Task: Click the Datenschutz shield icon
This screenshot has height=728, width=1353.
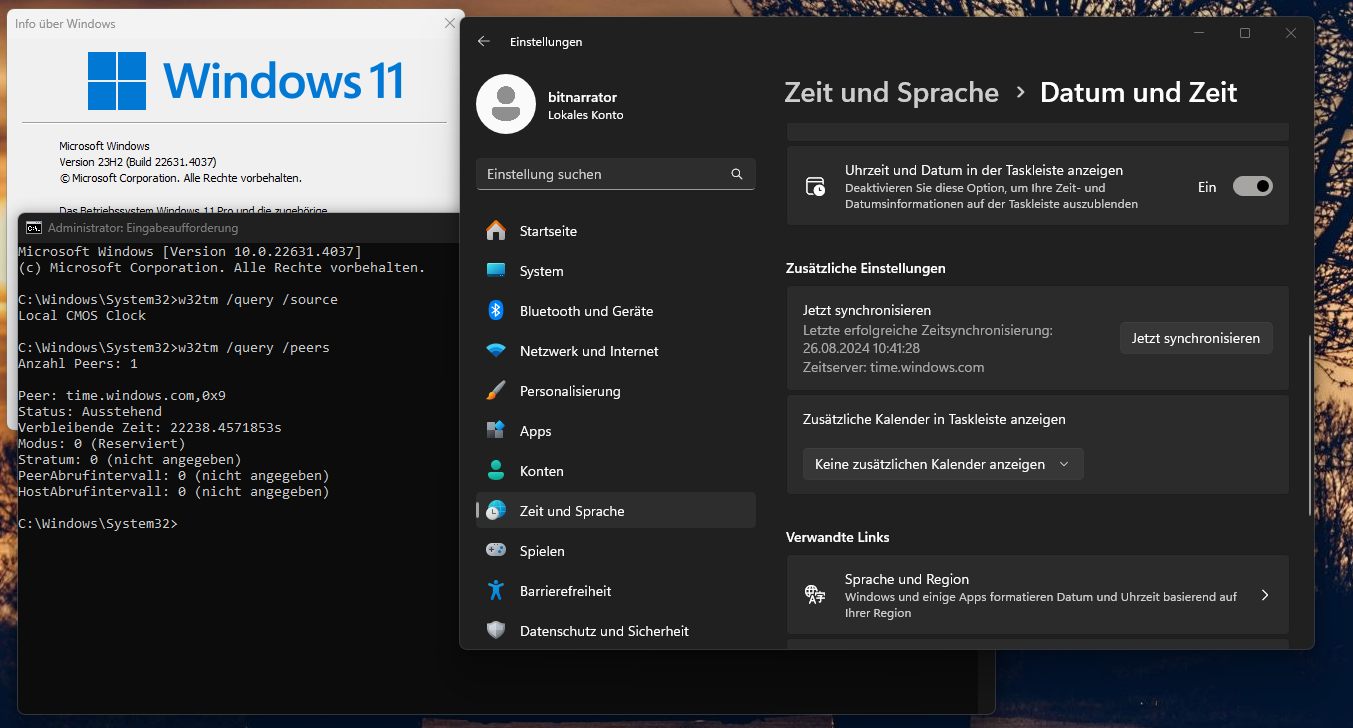Action: pyautogui.click(x=496, y=631)
